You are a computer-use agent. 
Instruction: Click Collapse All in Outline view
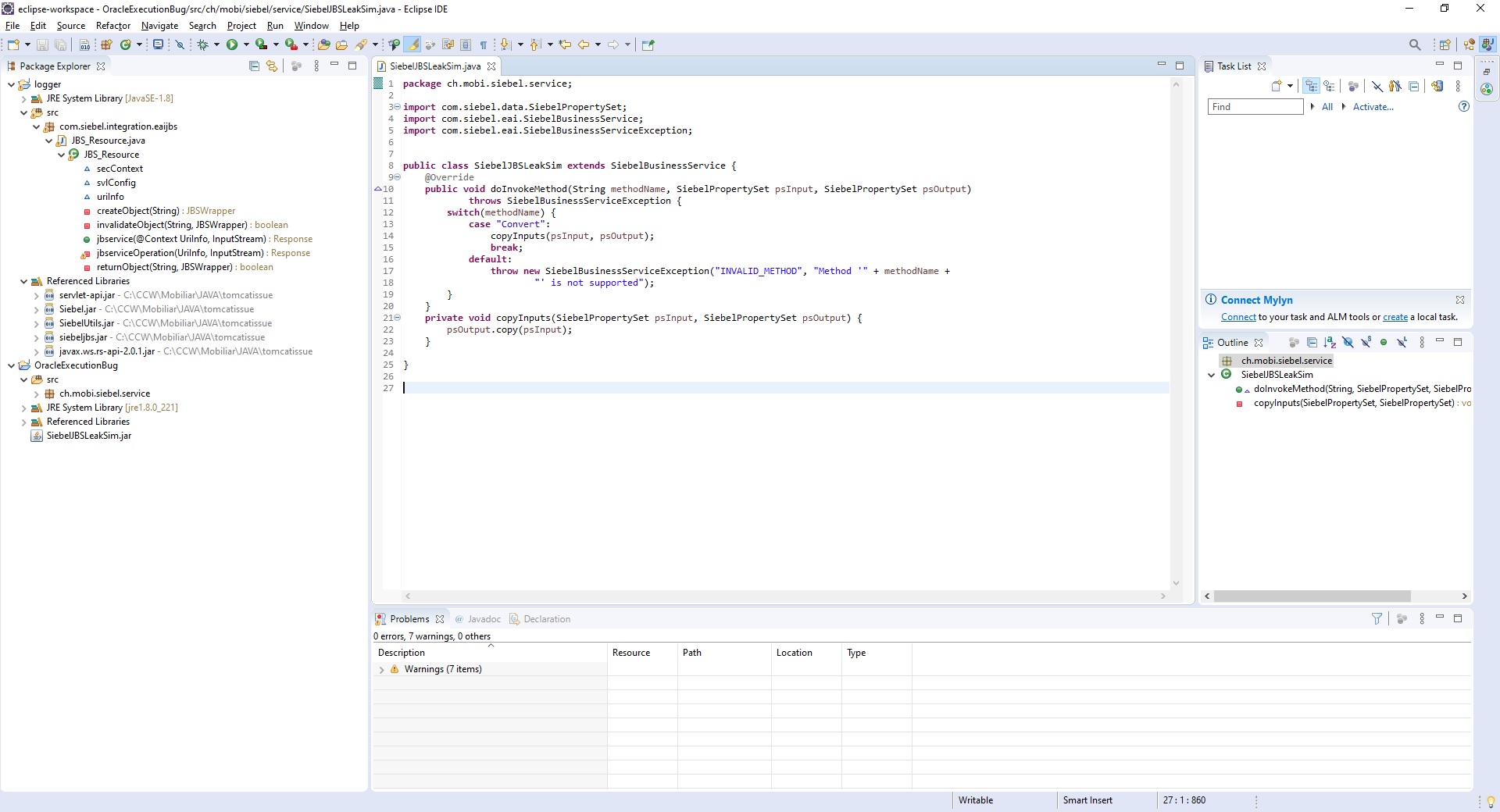[1312, 342]
